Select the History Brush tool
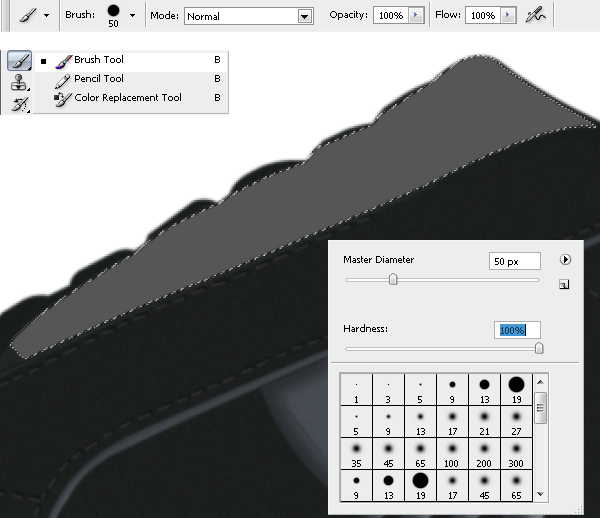Viewport: 600px width, 518px height. click(x=20, y=104)
